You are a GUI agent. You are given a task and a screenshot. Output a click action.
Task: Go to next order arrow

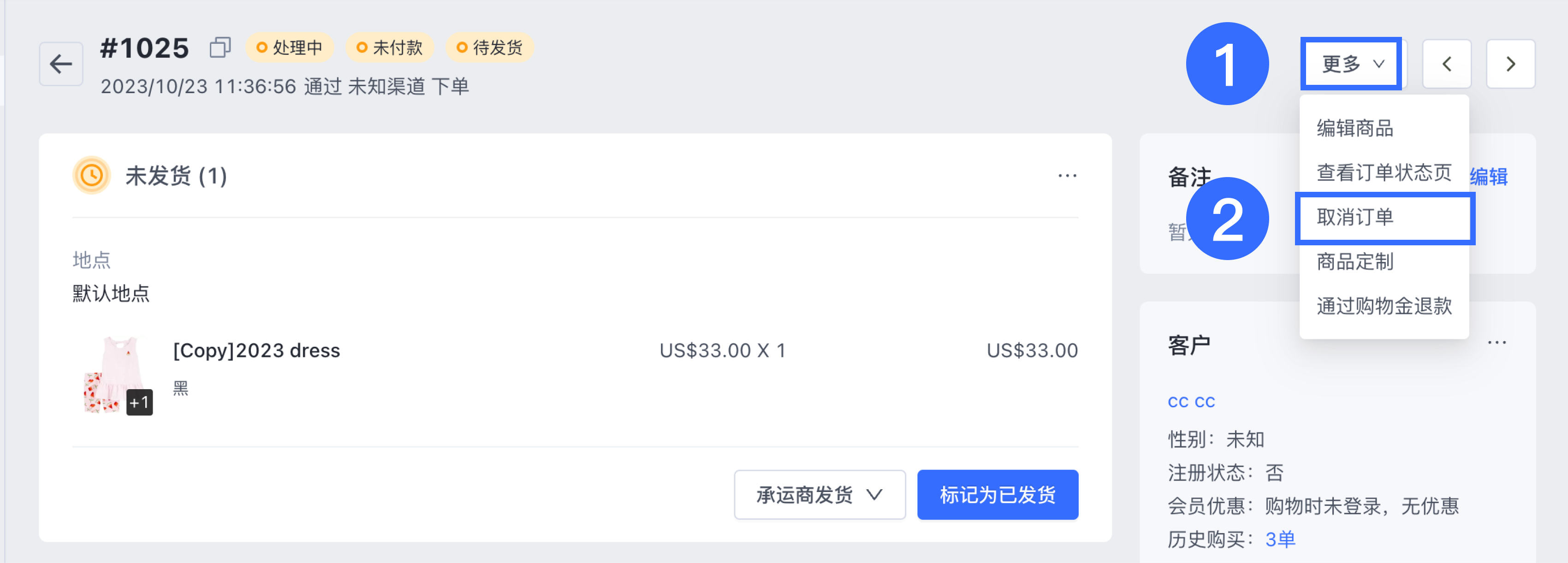coord(1510,64)
